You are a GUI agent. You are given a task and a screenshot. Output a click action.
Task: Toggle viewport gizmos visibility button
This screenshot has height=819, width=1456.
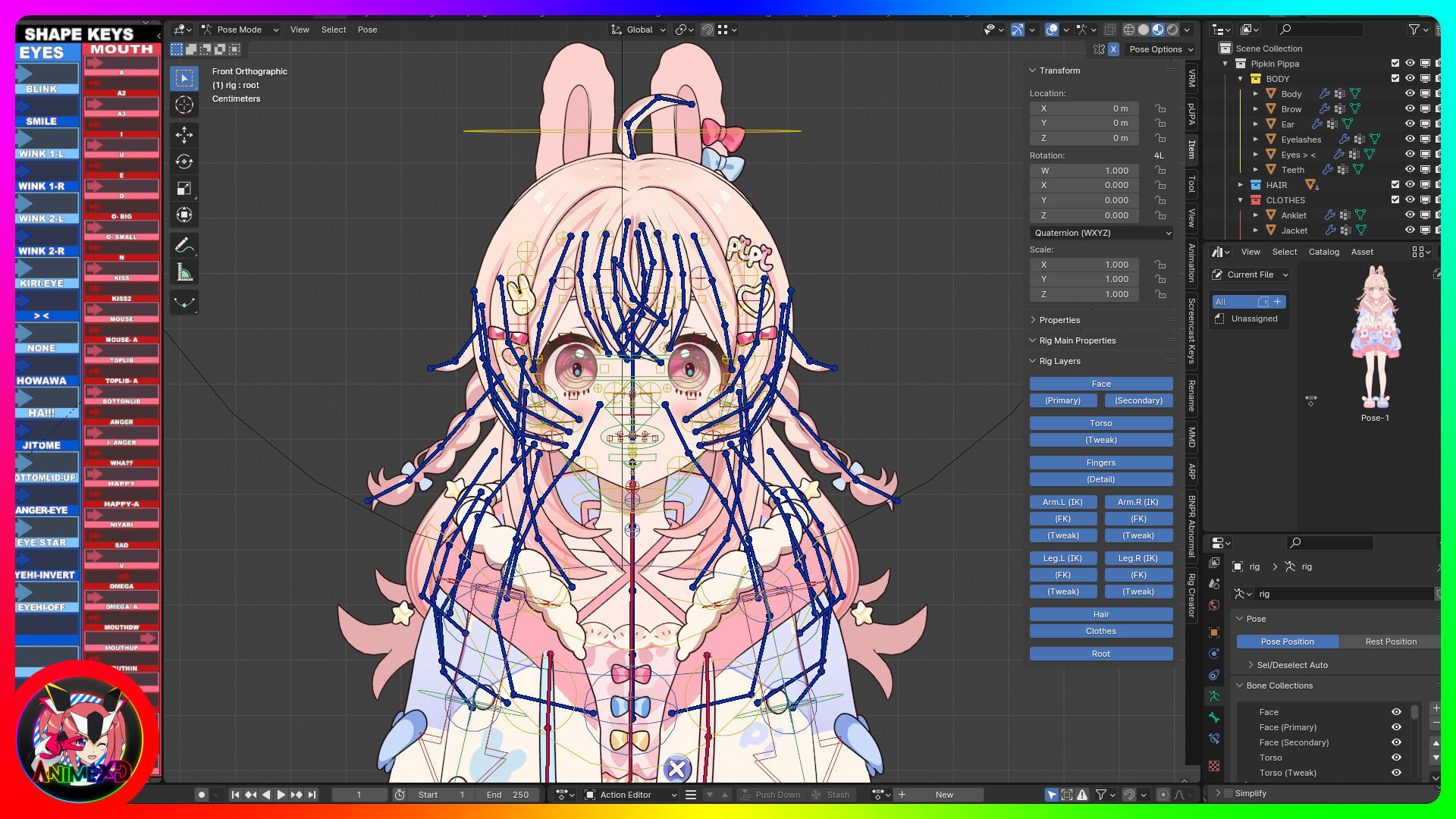[x=1018, y=30]
